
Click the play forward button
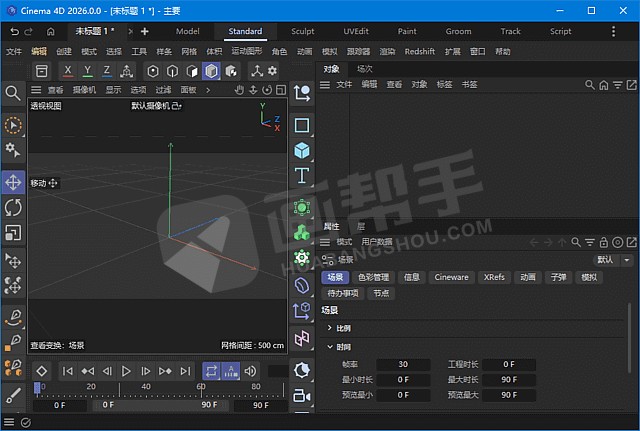(126, 371)
